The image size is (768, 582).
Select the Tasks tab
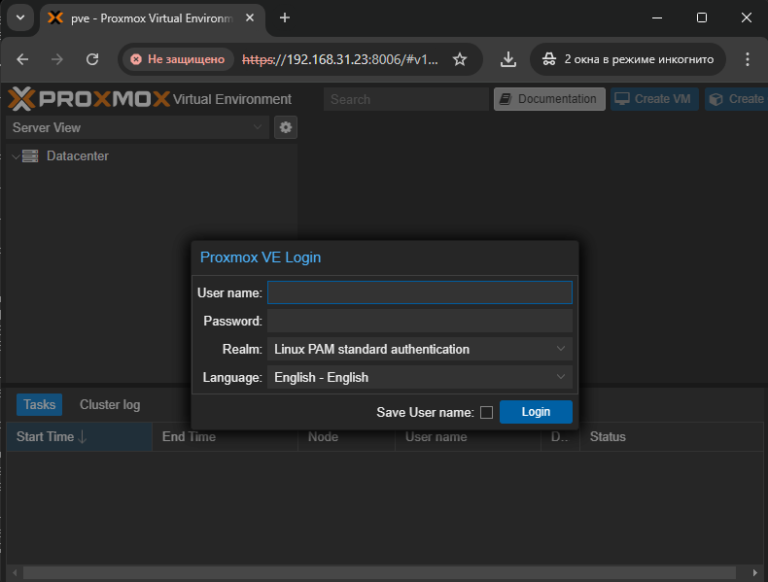pos(40,405)
